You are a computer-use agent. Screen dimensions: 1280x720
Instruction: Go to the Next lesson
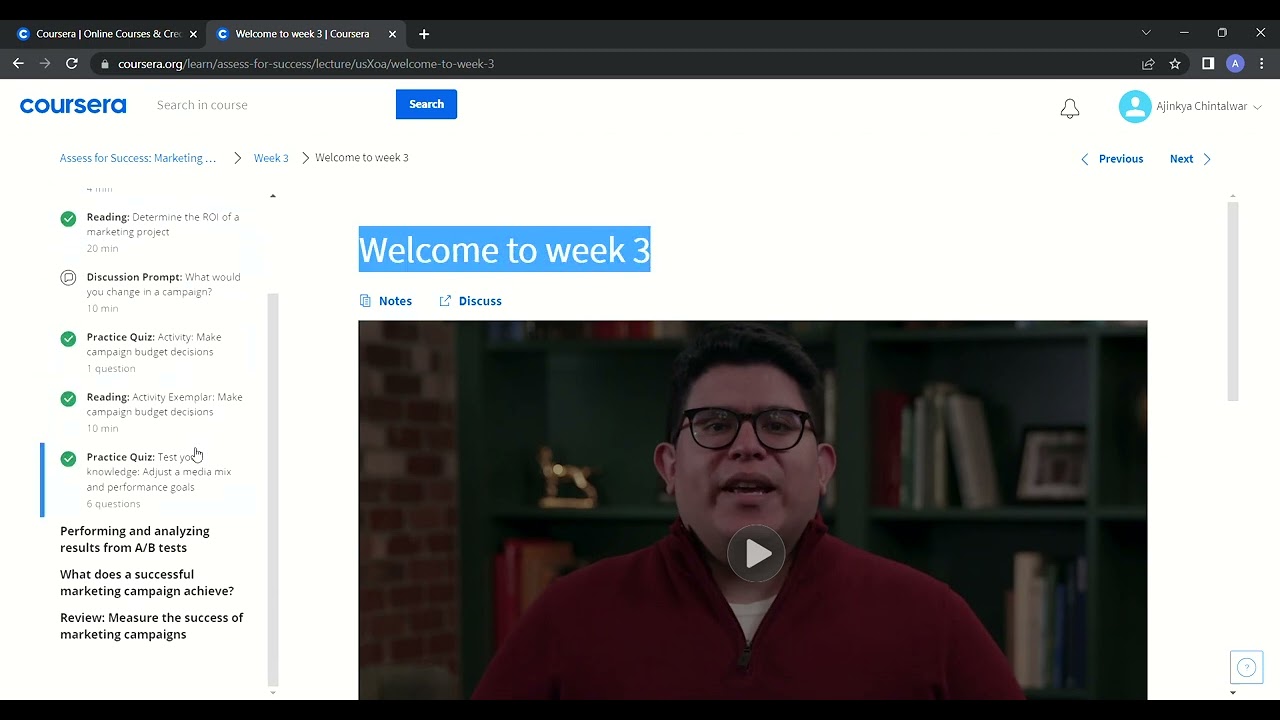(1190, 159)
